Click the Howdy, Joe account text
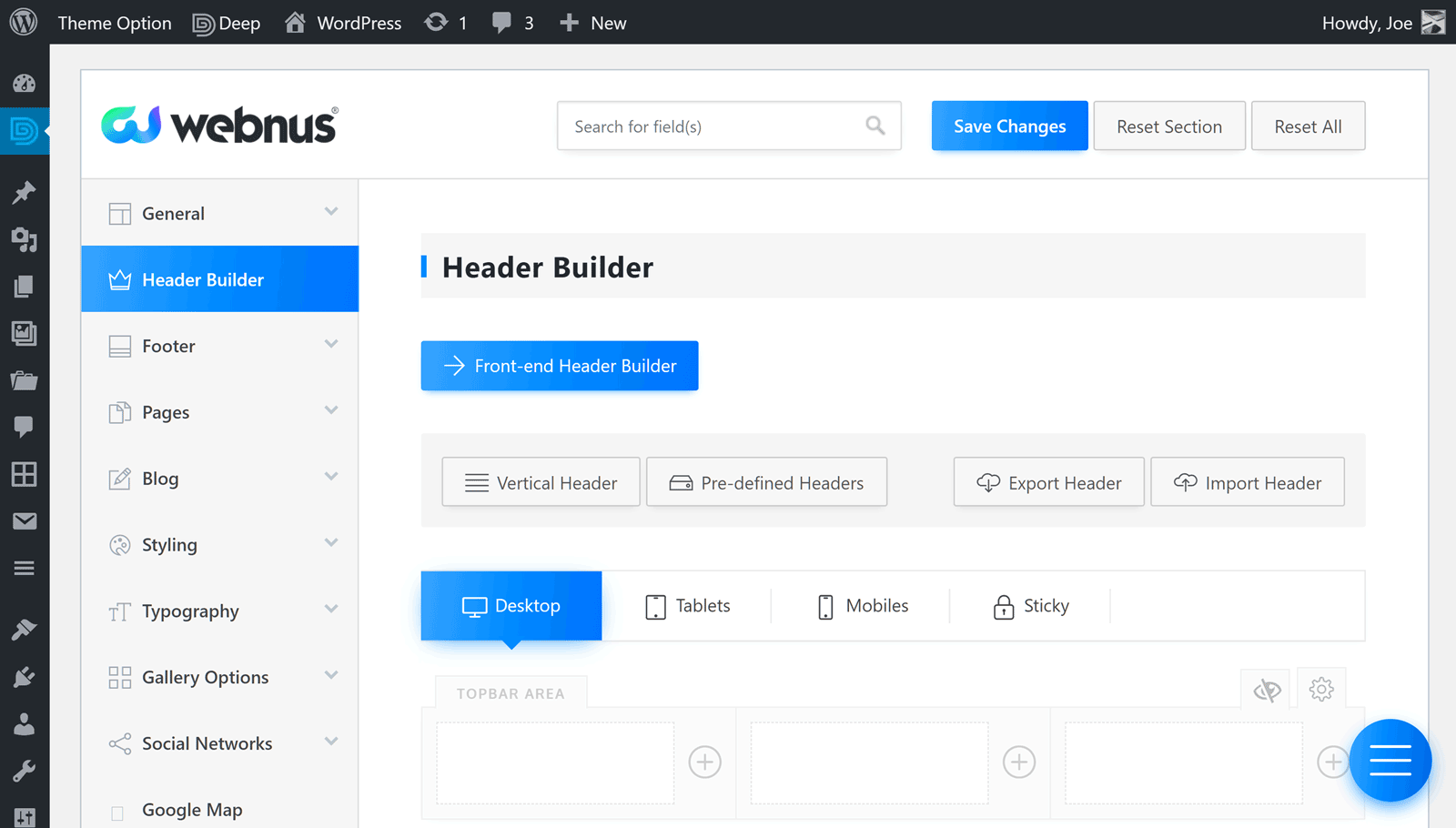Image resolution: width=1456 pixels, height=828 pixels. (1367, 23)
